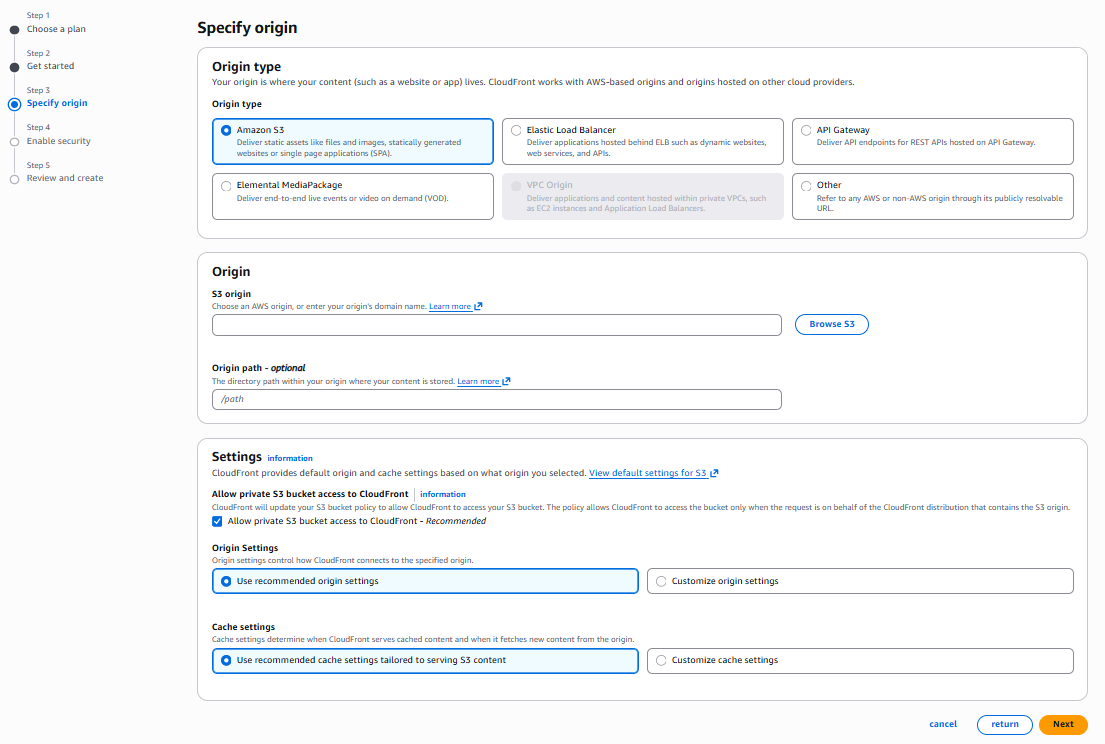This screenshot has width=1105, height=744.
Task: Open Settings information link
Action: (290, 458)
